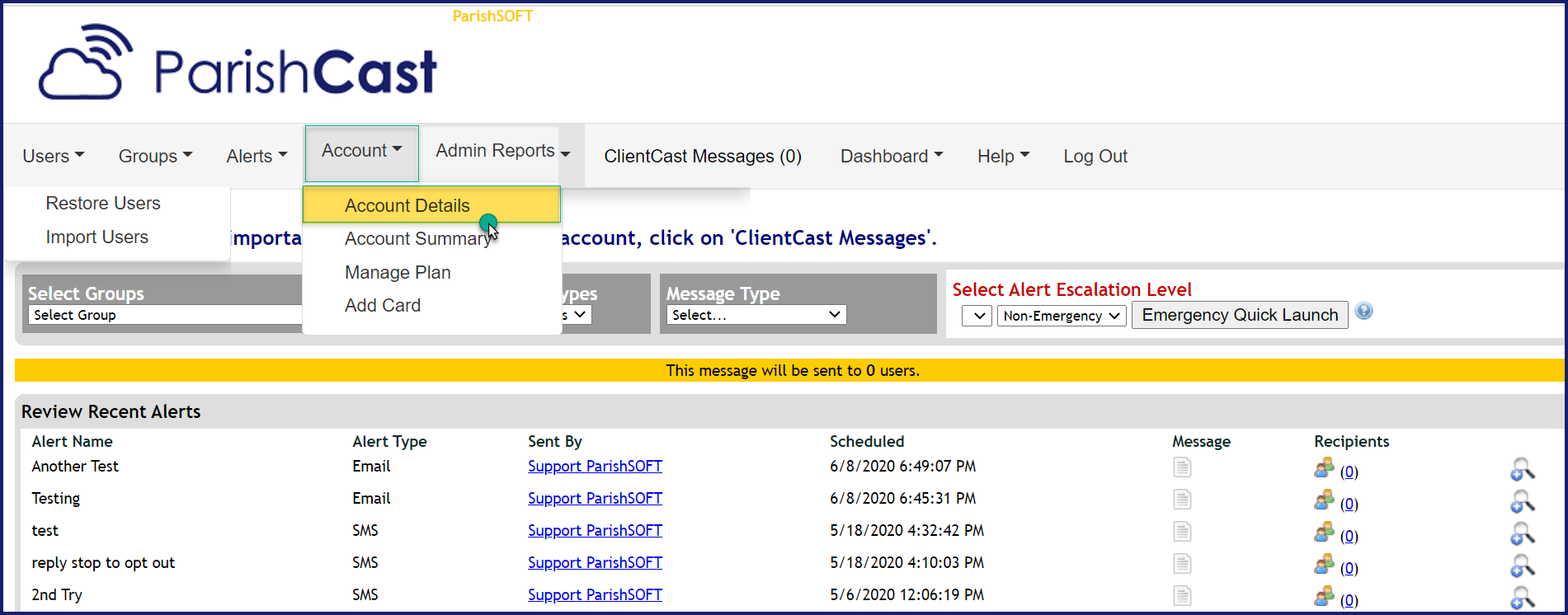Open message document for test alert

[1182, 532]
